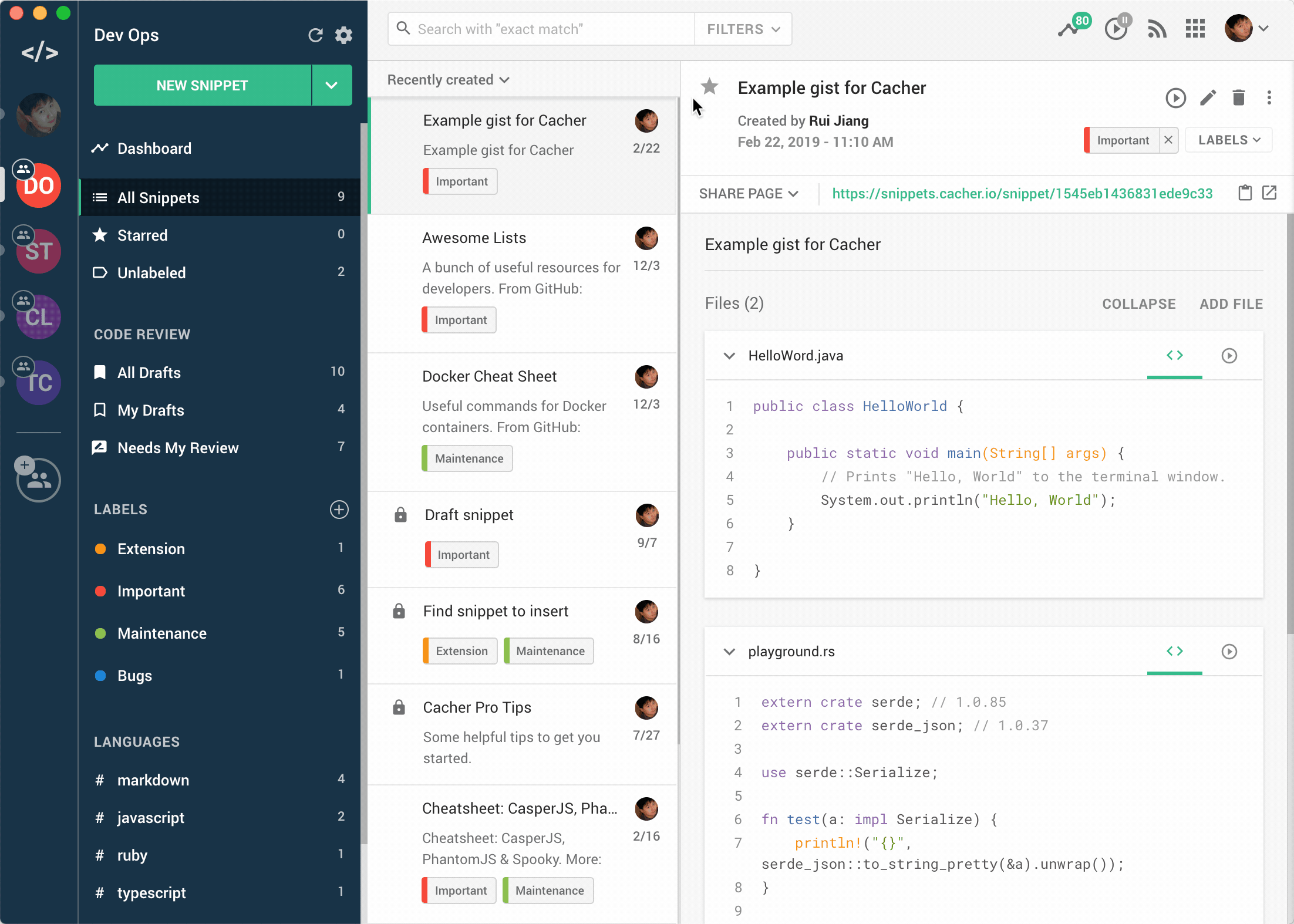Open the snippet's more options menu

[x=1269, y=97]
